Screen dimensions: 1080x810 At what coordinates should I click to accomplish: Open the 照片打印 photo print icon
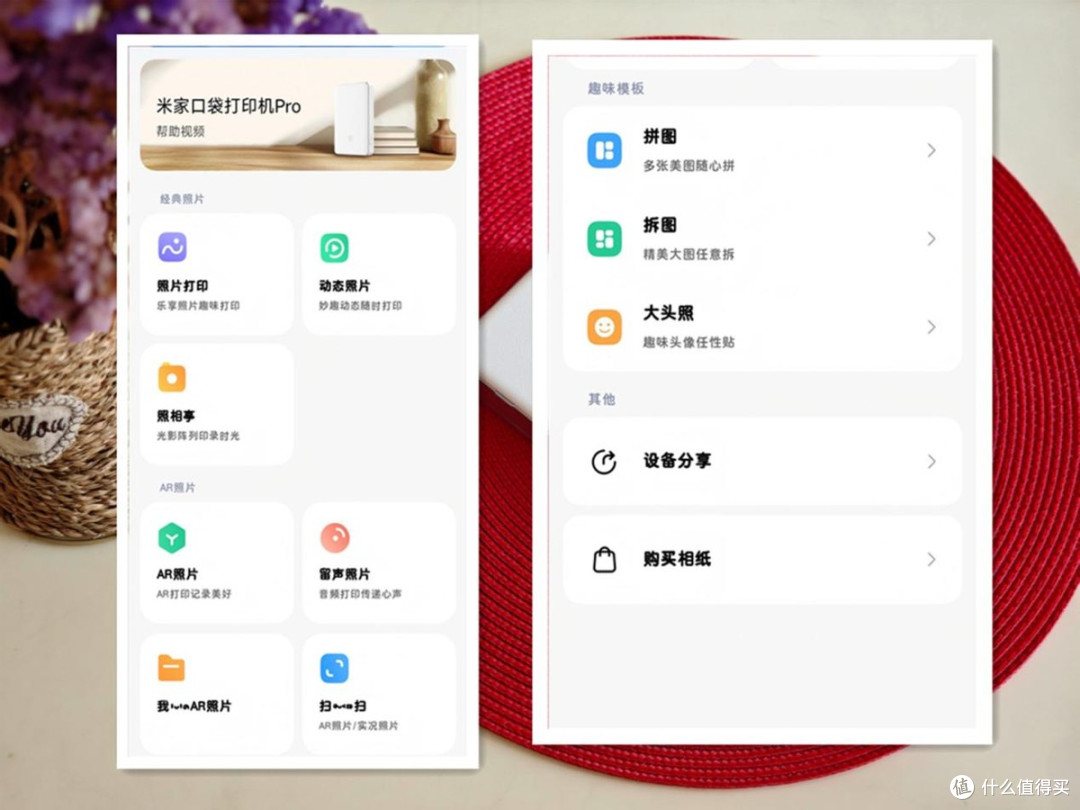pyautogui.click(x=172, y=247)
